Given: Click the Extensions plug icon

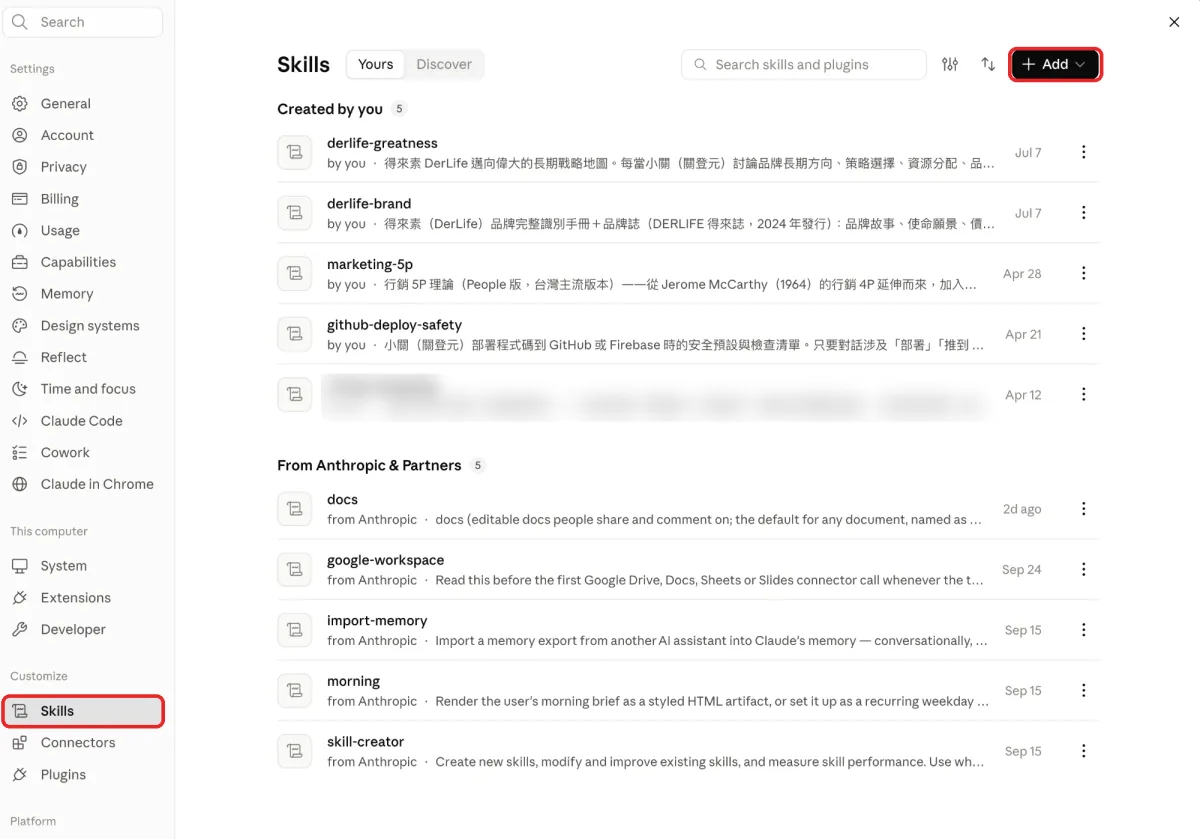Looking at the screenshot, I should [x=20, y=598].
